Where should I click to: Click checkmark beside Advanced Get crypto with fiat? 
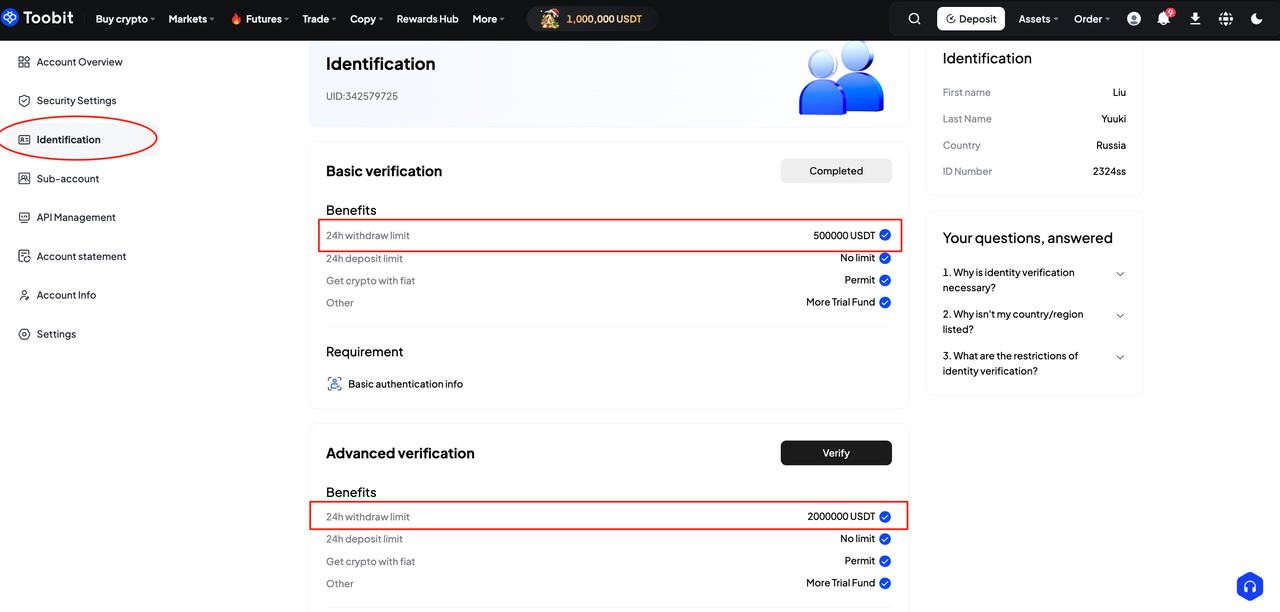click(x=885, y=561)
